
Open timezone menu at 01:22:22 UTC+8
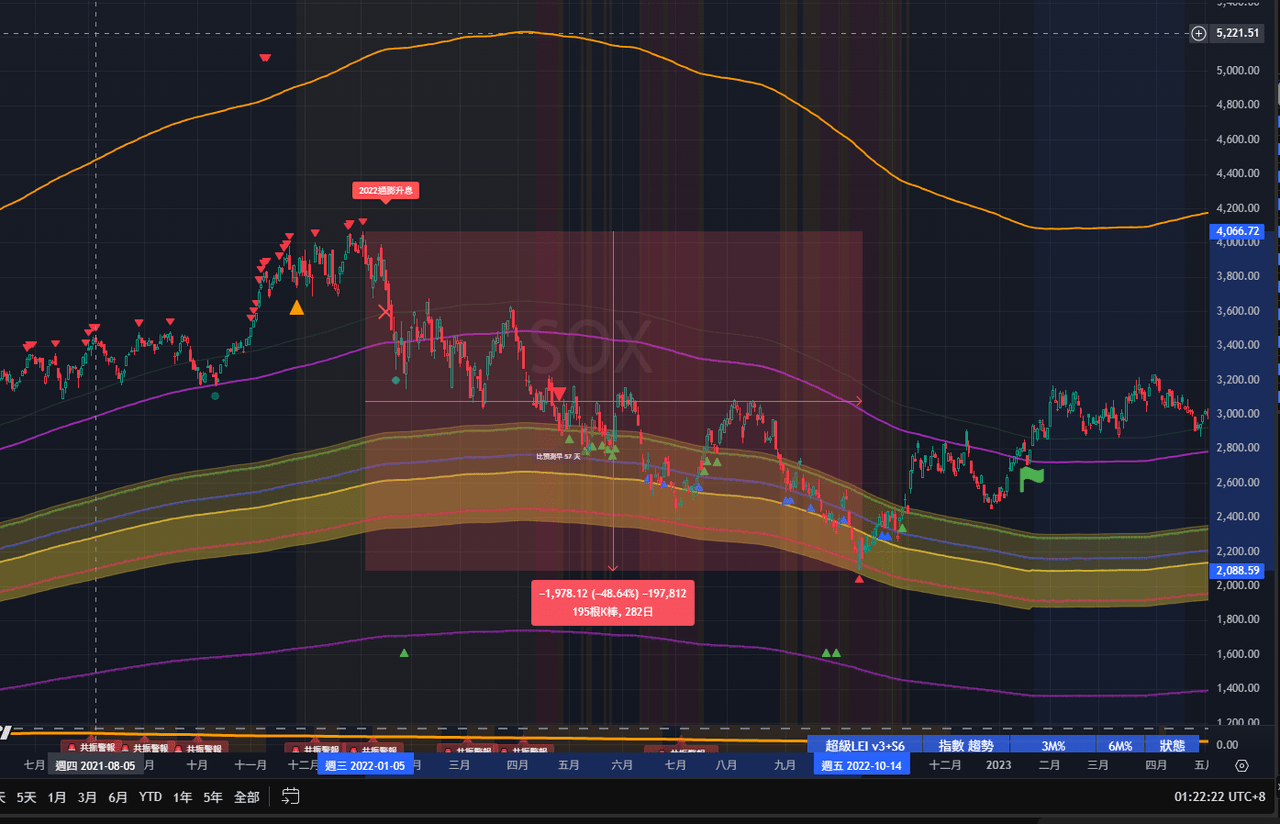(1220, 797)
